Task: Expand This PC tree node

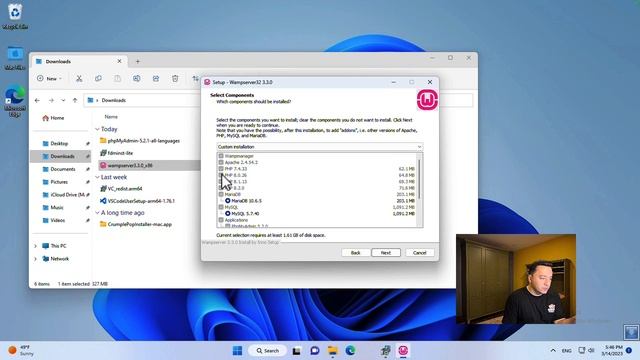Action: (x=36, y=246)
